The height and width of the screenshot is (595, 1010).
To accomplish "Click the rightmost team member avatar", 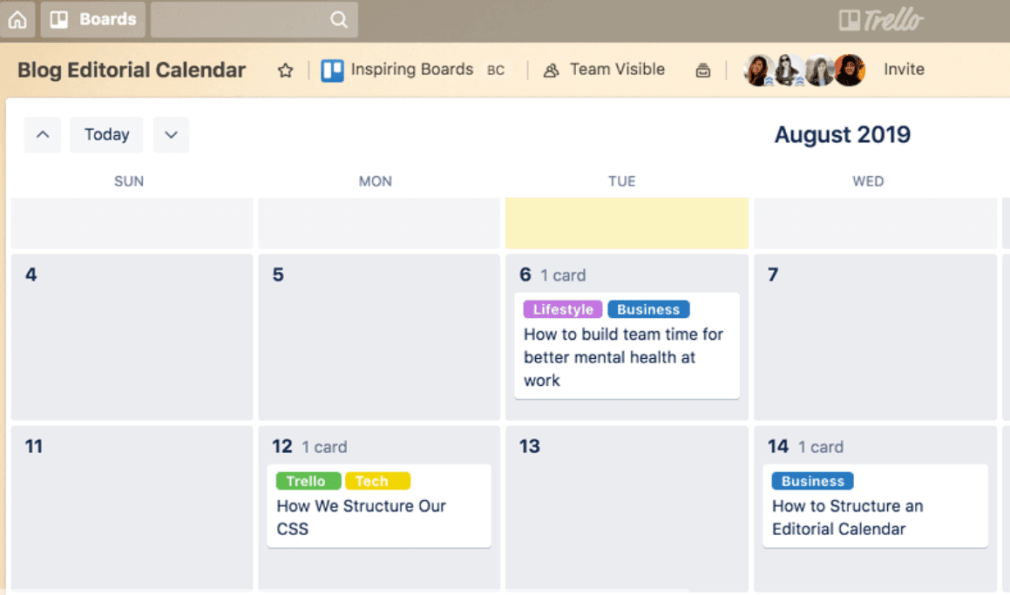I will coord(850,69).
